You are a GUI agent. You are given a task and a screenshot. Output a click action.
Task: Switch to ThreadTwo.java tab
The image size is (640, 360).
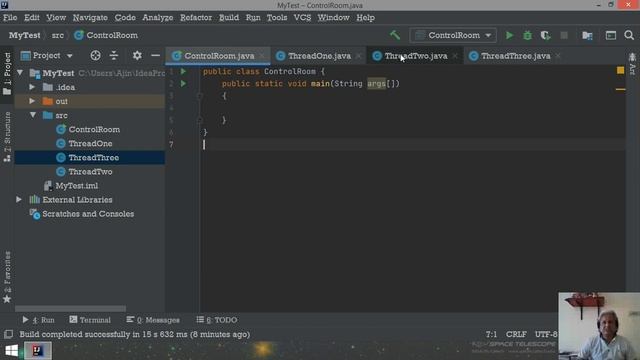pyautogui.click(x=416, y=56)
